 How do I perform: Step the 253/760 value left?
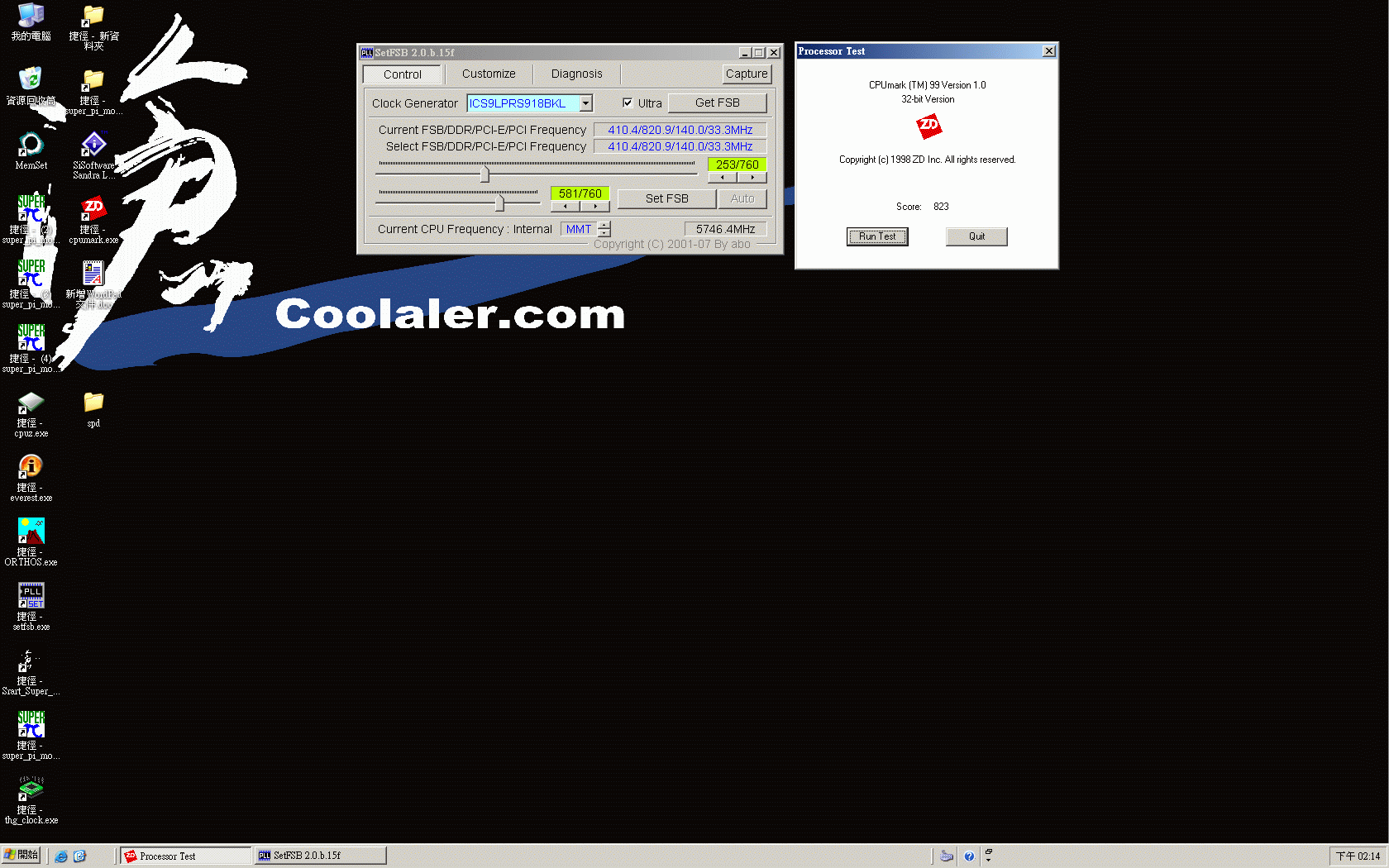(x=723, y=178)
